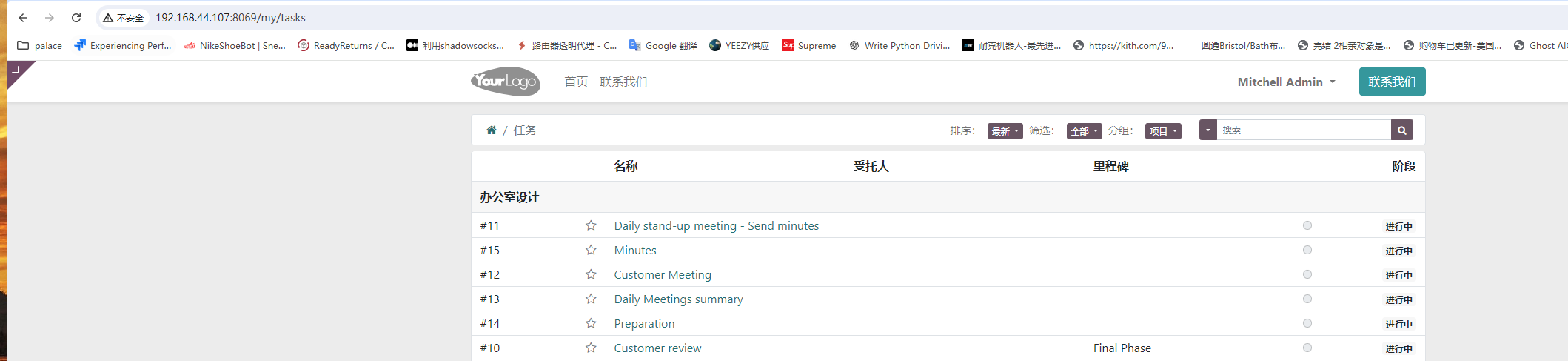Open the Daily stand-up meeting task link

[x=716, y=225]
